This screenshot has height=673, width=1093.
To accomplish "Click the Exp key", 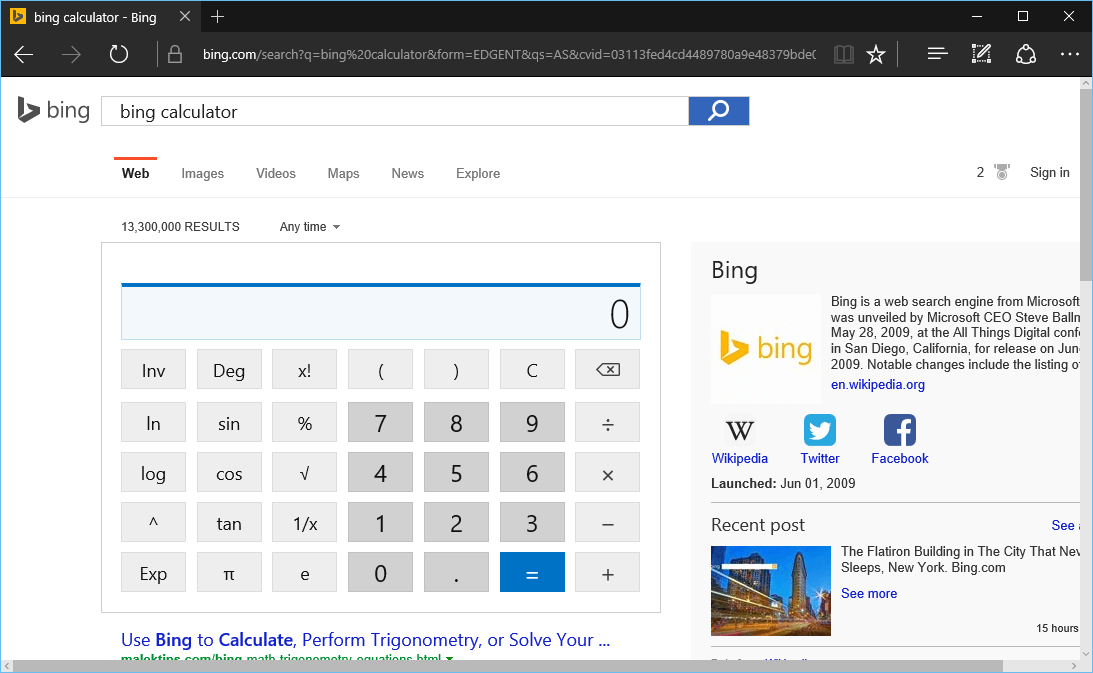I will 153,573.
